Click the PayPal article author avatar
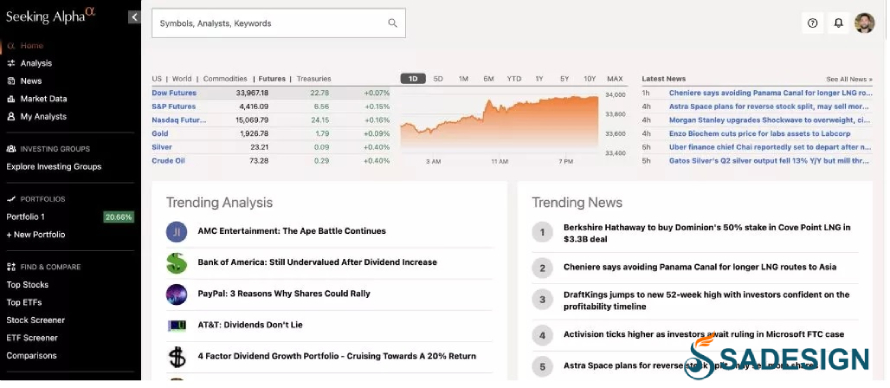This screenshot has height=388, width=890. click(x=177, y=294)
